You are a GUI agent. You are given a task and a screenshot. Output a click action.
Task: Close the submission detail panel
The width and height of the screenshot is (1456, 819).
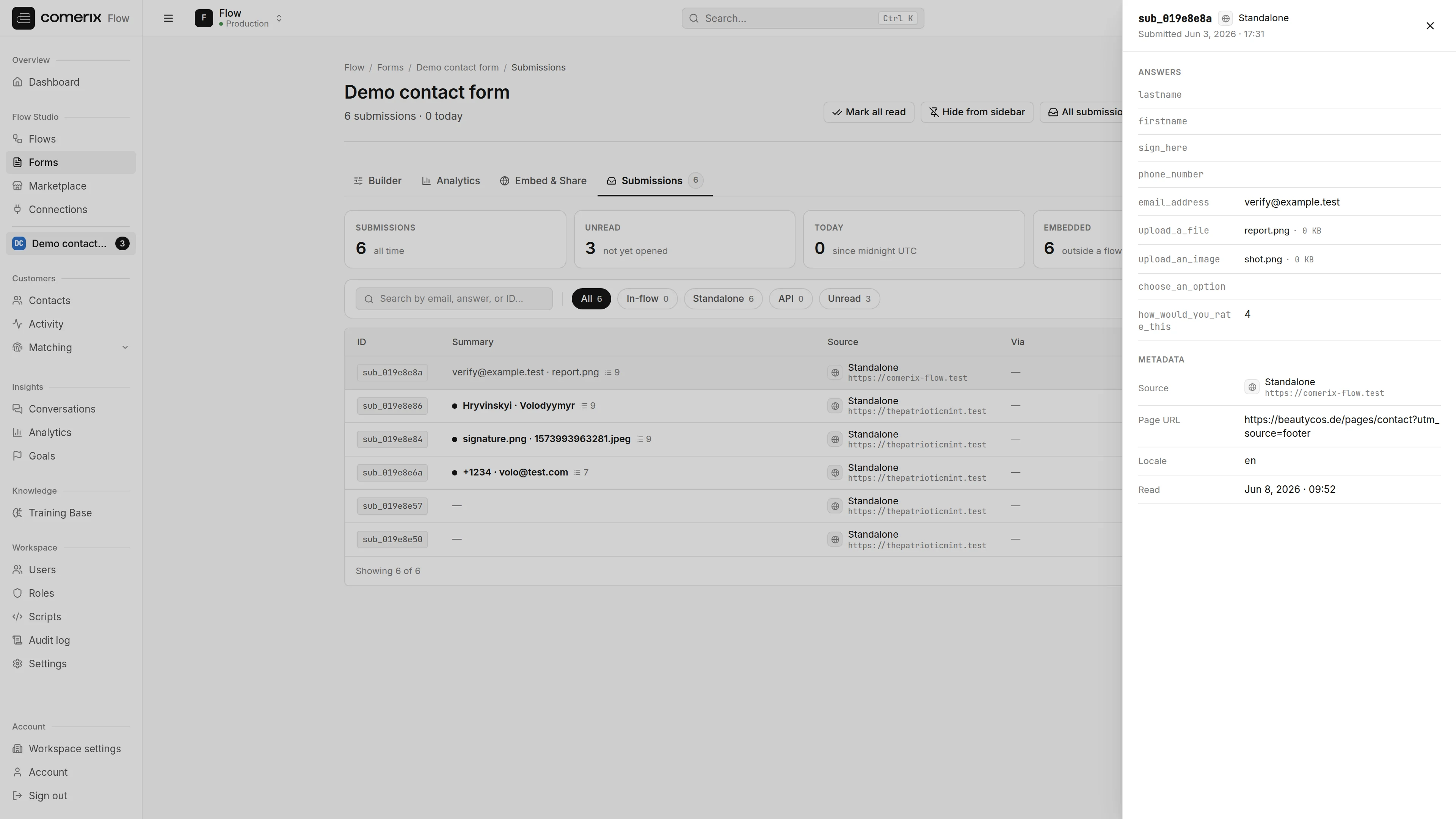[1430, 26]
